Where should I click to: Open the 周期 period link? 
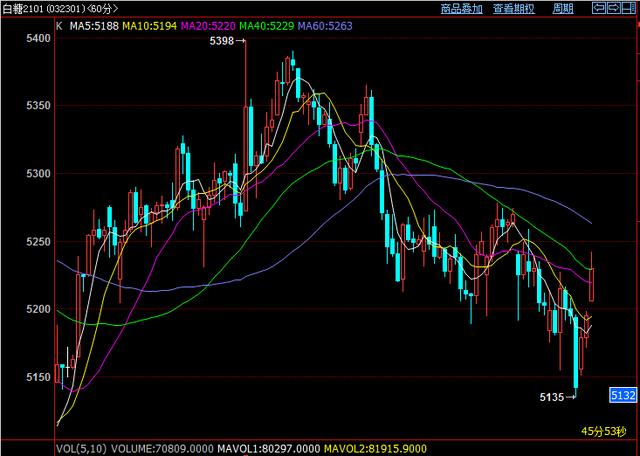click(x=563, y=9)
